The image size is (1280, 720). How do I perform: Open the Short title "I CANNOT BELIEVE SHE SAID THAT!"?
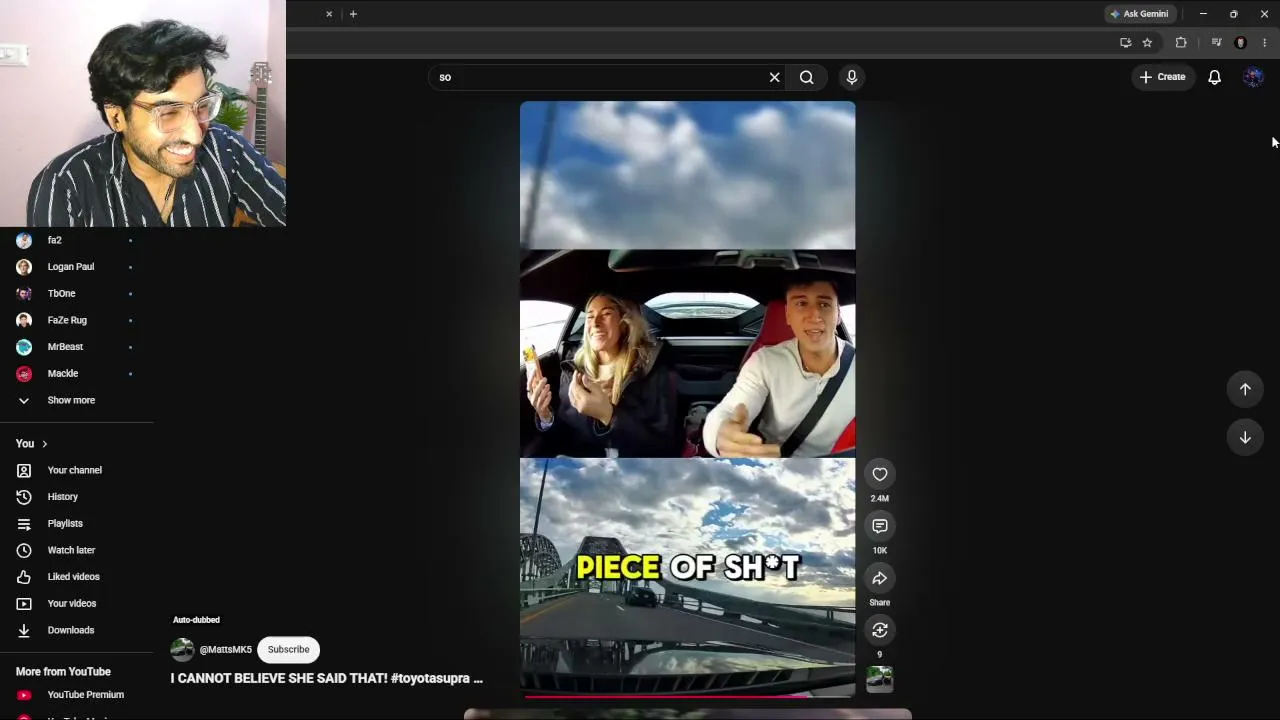point(326,678)
